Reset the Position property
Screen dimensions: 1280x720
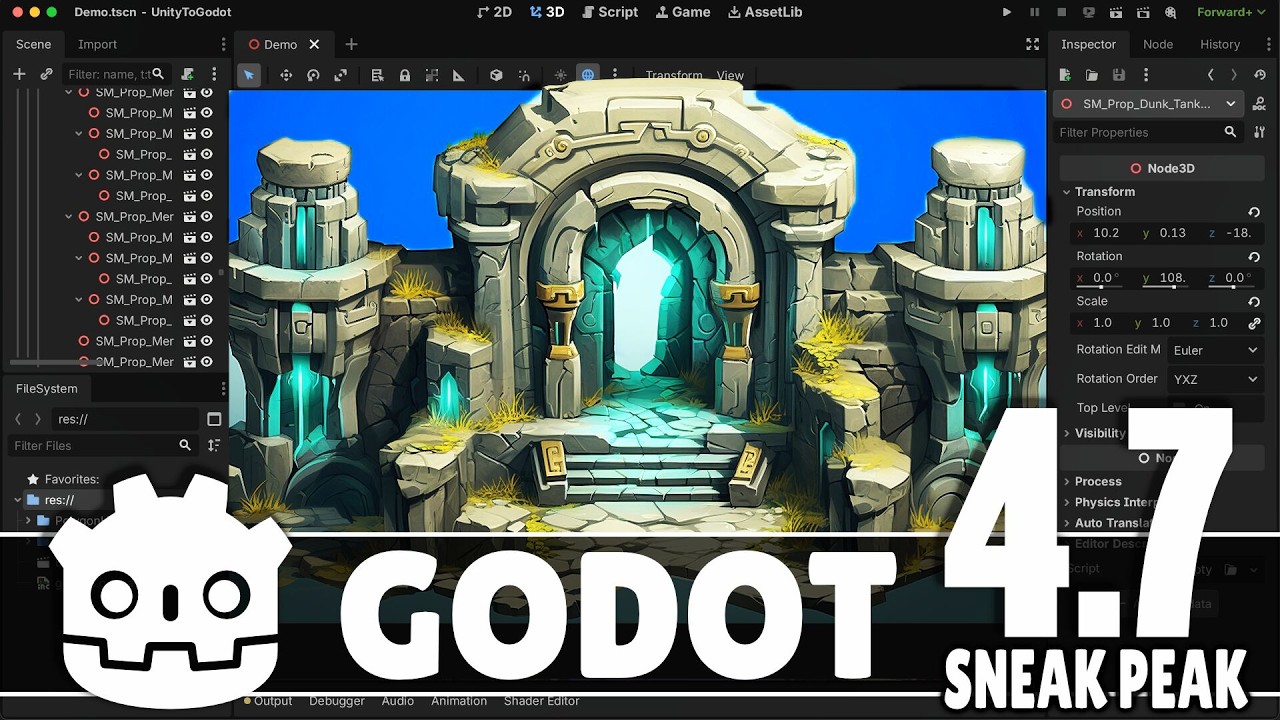(x=1254, y=212)
